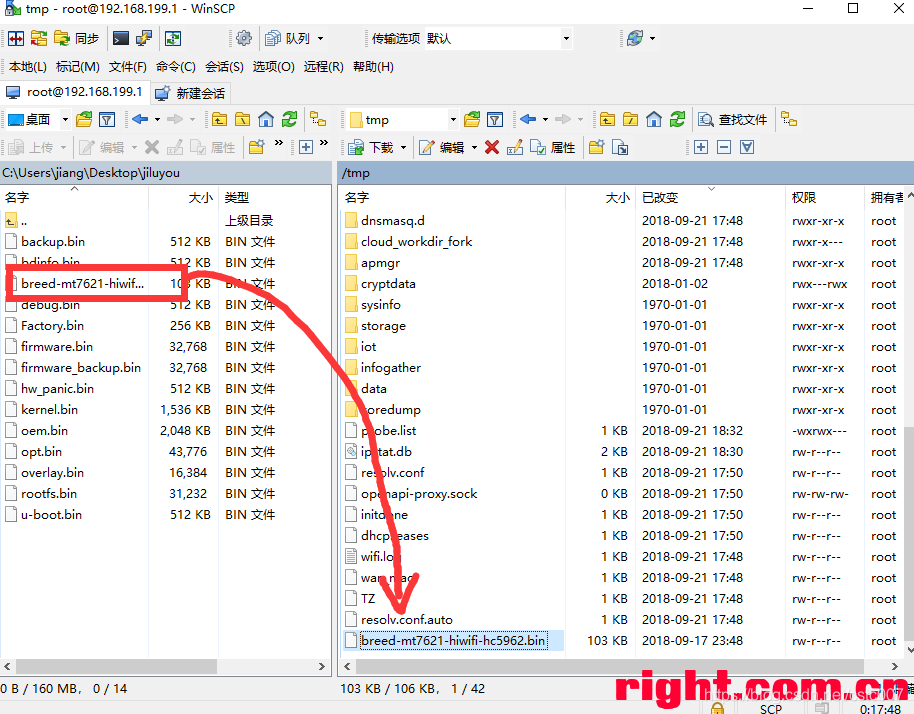Expand remote back history dropdown arrow
Image resolution: width=914 pixels, height=714 pixels.
point(546,119)
